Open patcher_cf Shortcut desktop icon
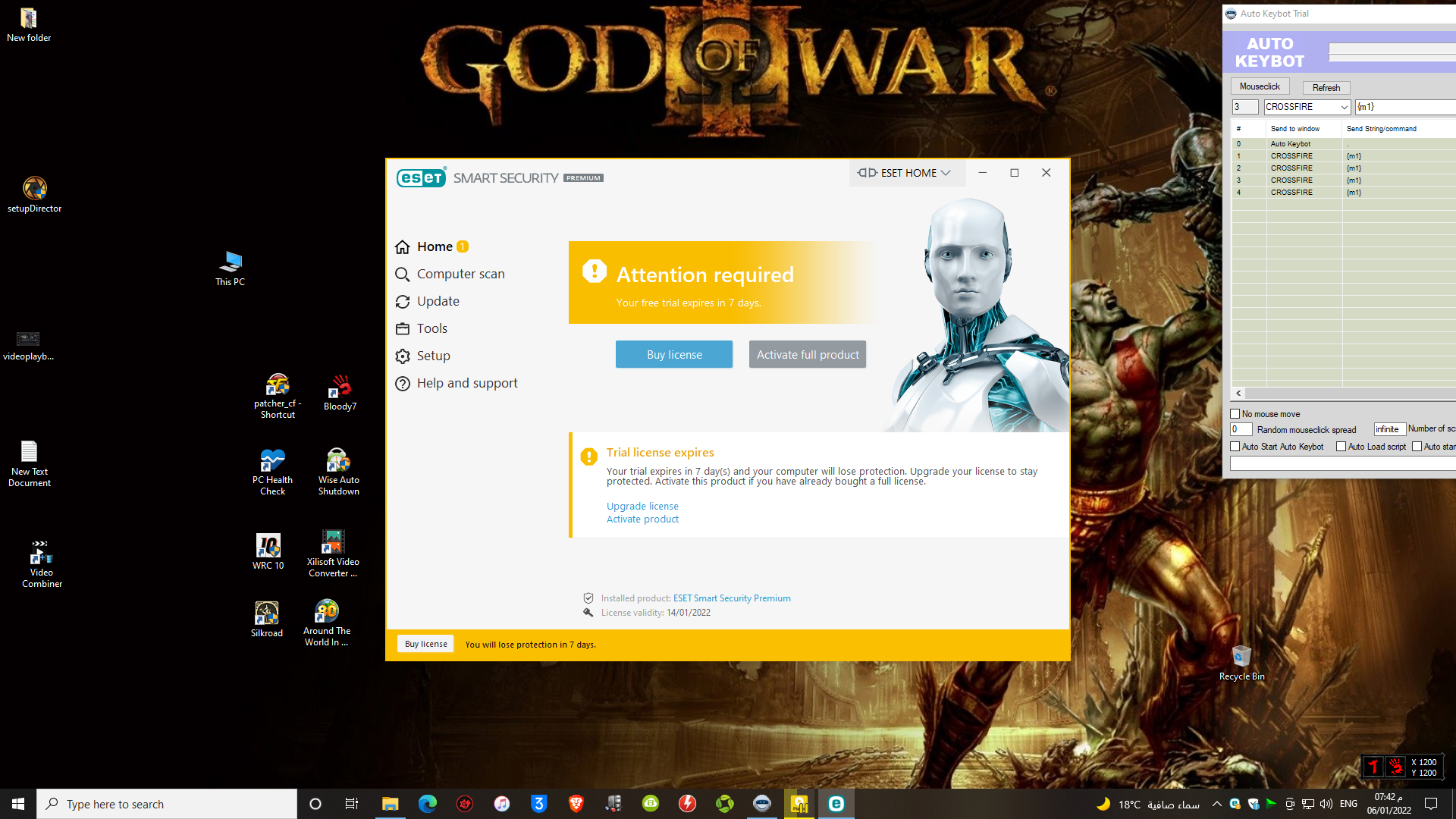This screenshot has height=819, width=1456. click(278, 396)
